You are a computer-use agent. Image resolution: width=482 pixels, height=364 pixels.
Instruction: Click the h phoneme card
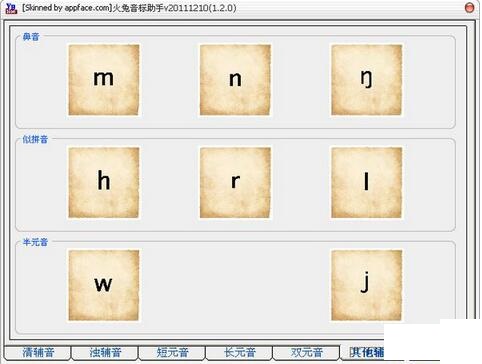(104, 183)
